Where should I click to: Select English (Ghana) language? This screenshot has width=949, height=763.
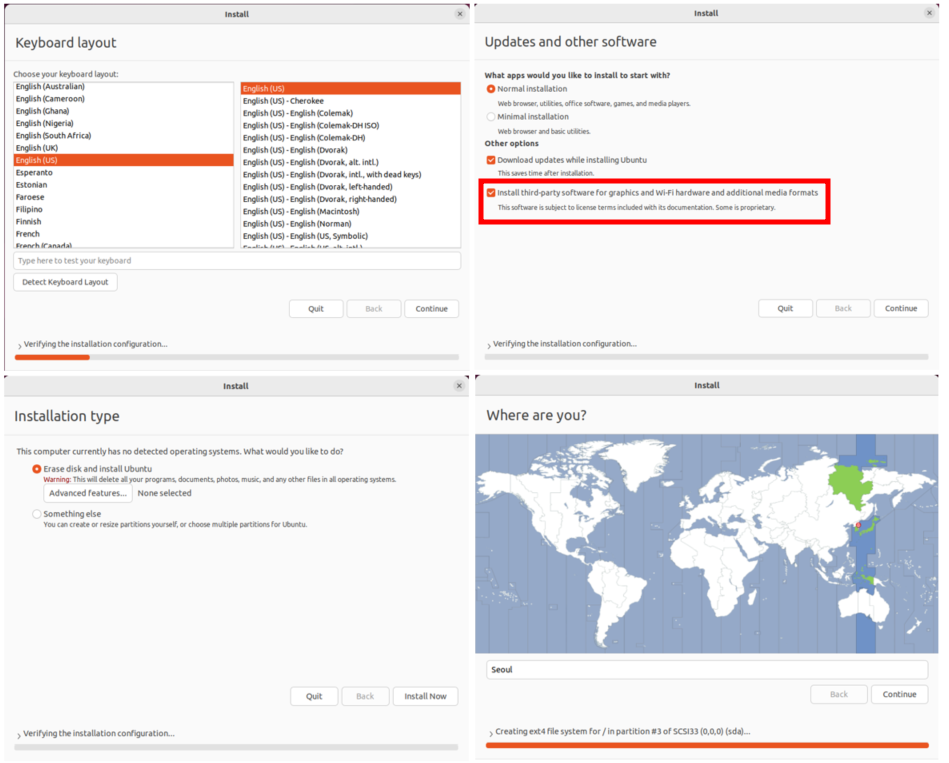click(123, 111)
